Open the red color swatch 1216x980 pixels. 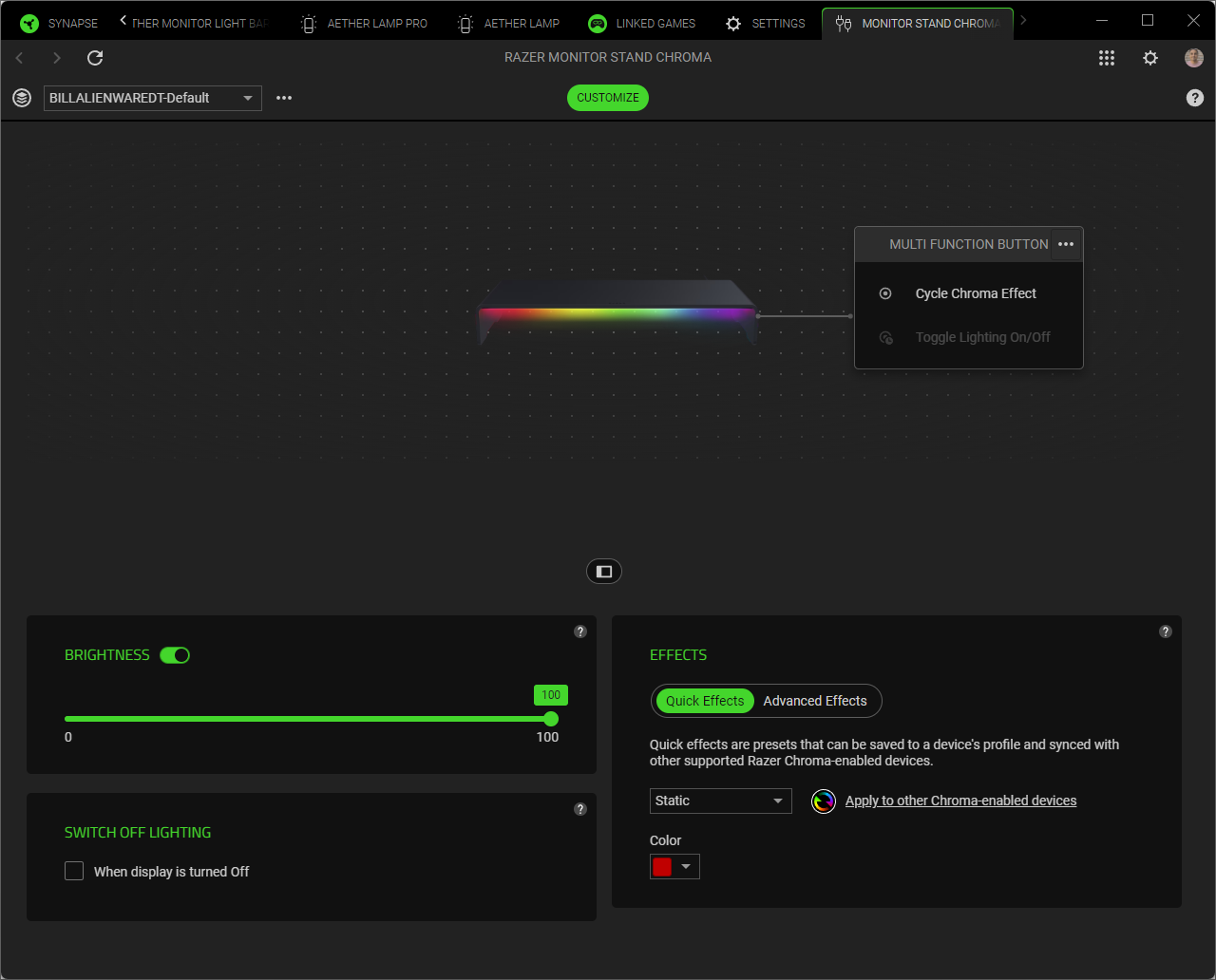coord(662,866)
